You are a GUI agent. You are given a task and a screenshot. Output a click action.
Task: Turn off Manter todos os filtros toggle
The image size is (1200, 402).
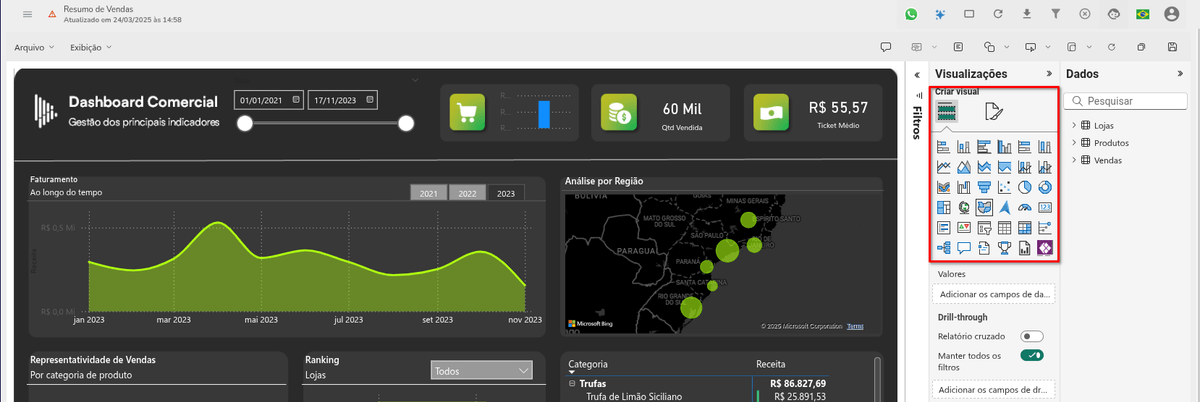point(1031,355)
